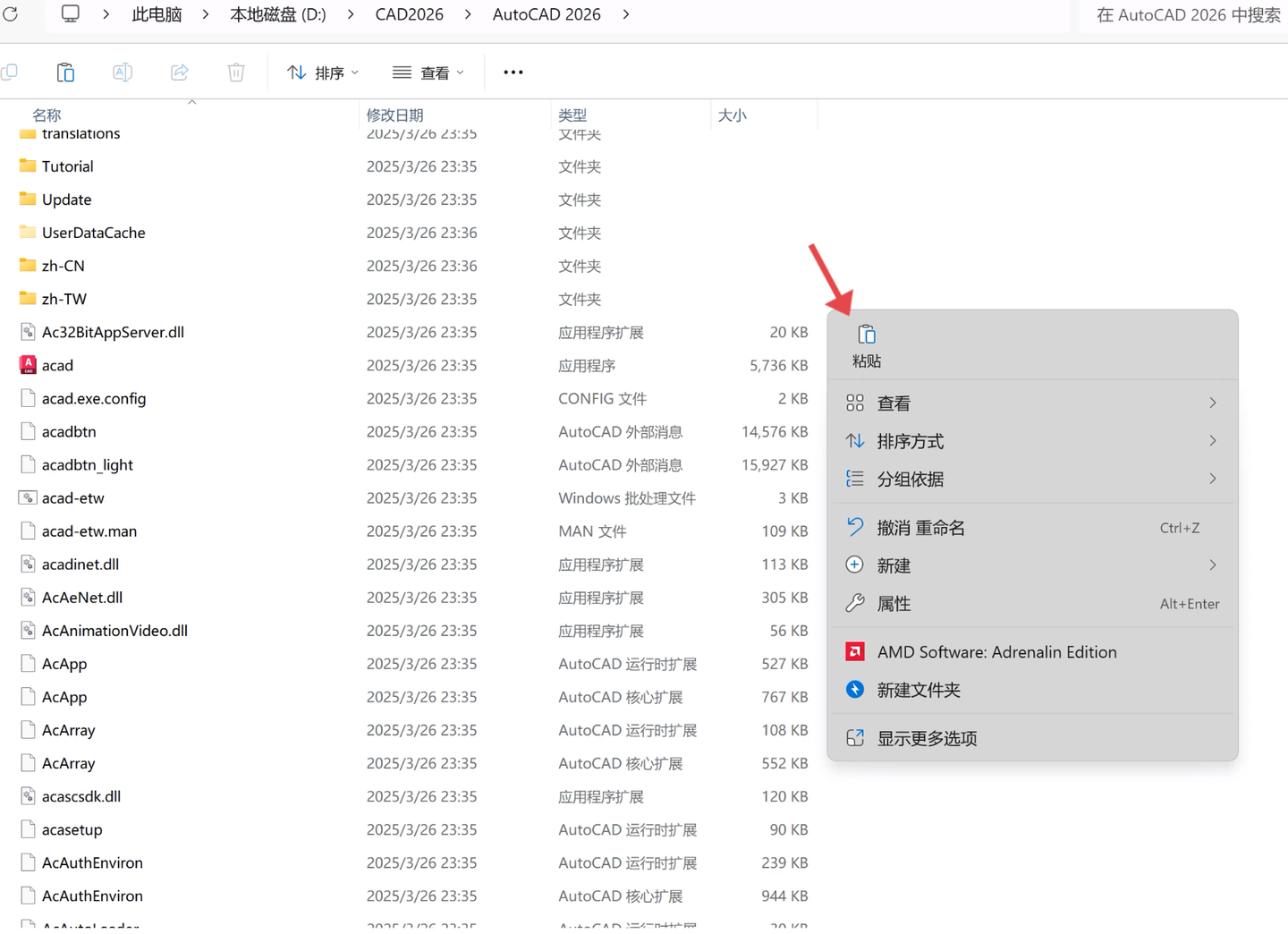The height and width of the screenshot is (934, 1288).
Task: Sort by the 类型 column header
Action: point(572,115)
